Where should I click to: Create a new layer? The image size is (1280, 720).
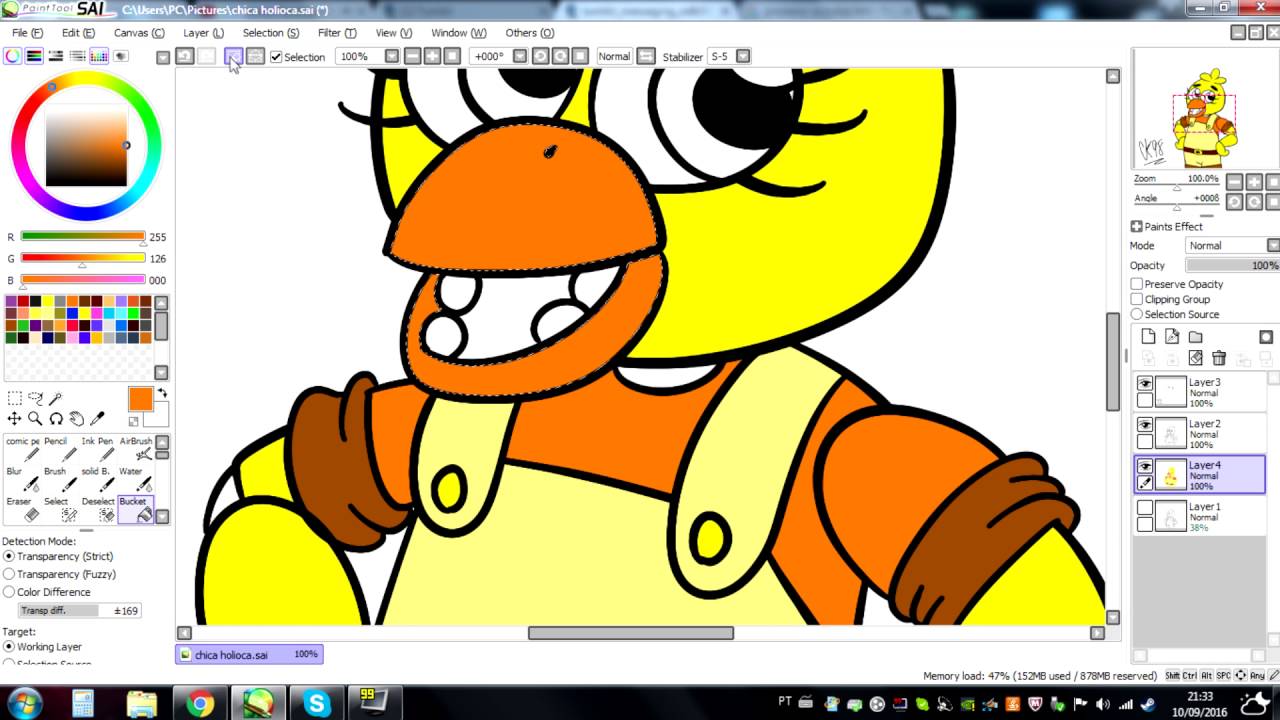point(1148,337)
